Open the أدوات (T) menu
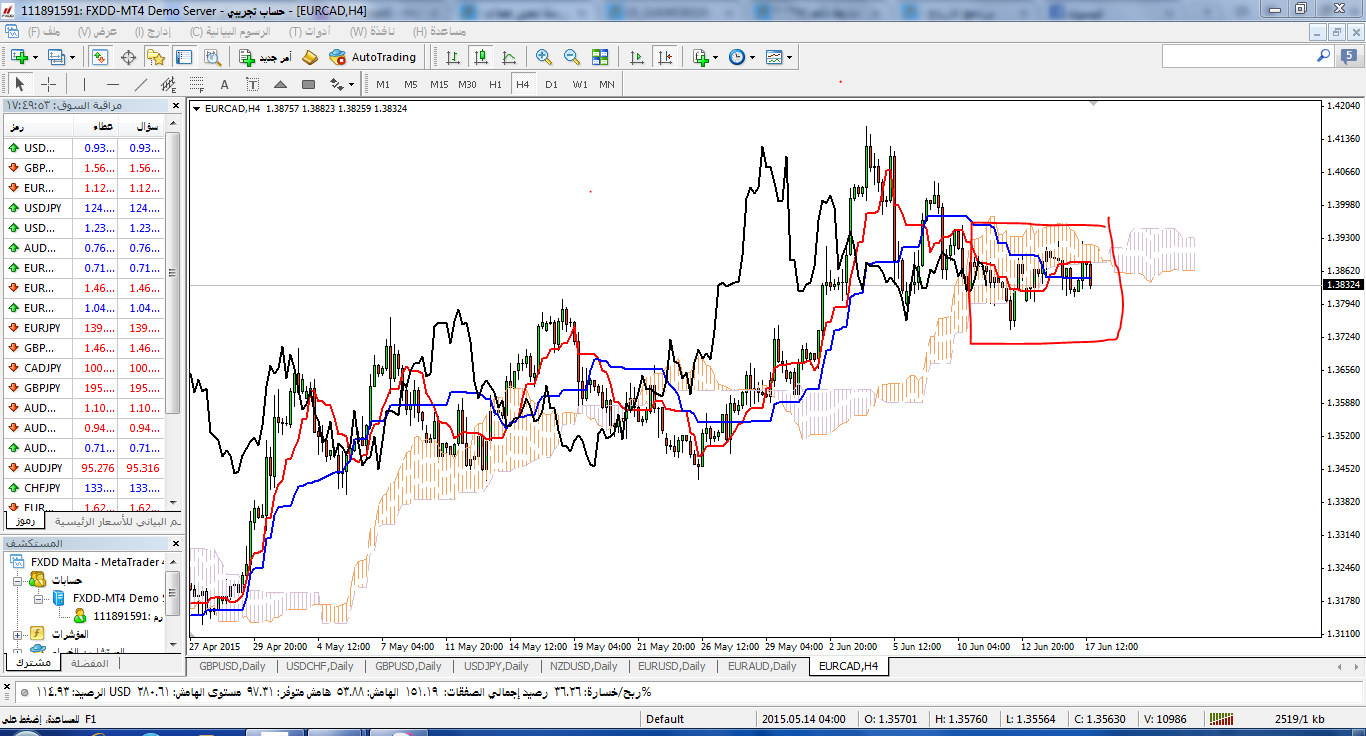 tap(310, 31)
